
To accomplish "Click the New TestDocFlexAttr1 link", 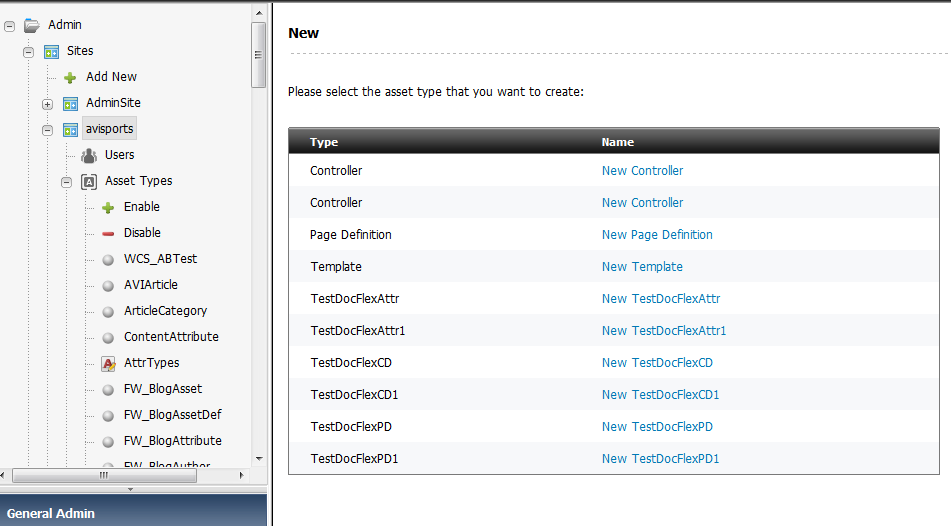I will pos(664,331).
